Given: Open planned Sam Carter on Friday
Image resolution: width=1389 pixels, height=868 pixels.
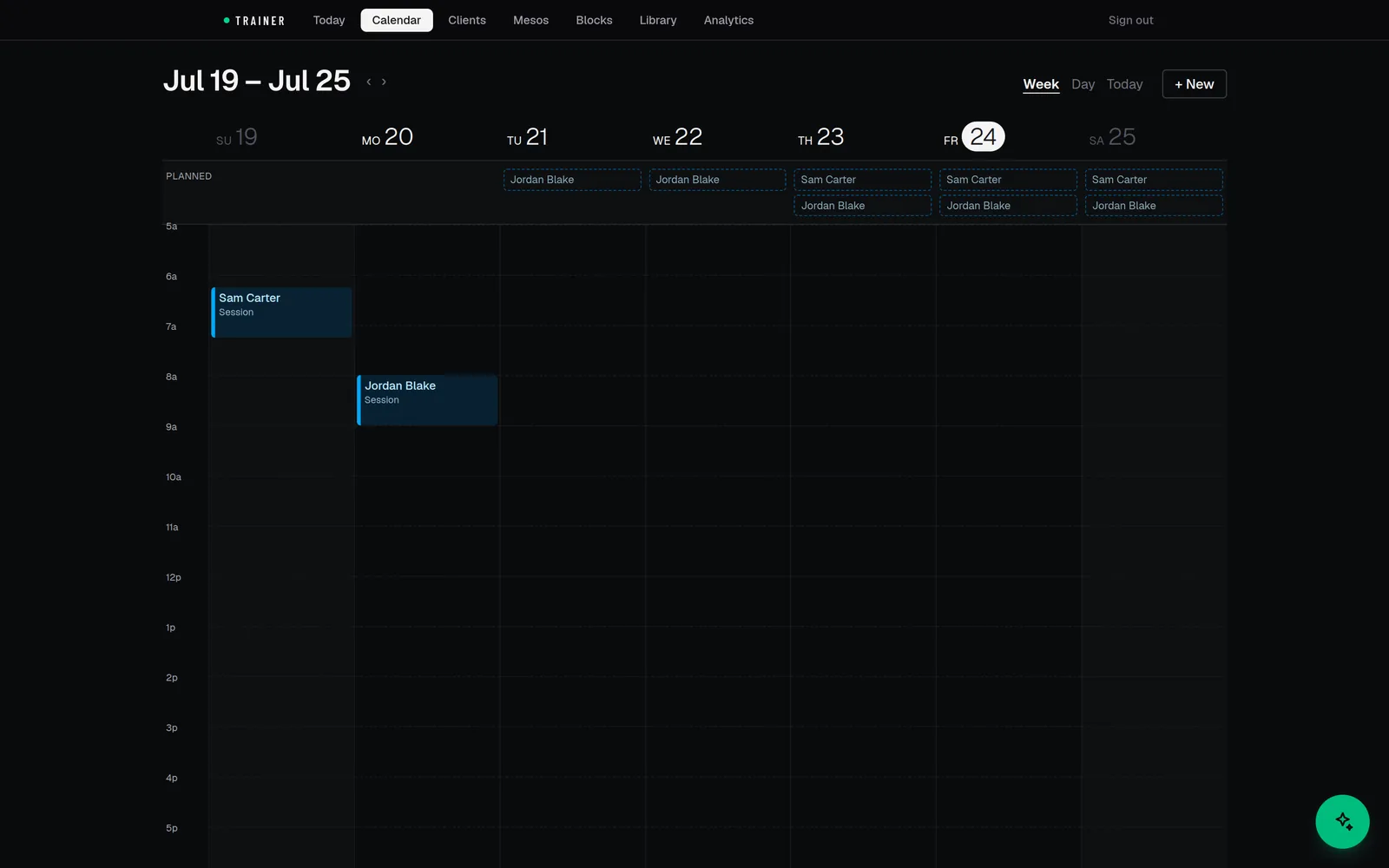Looking at the screenshot, I should (x=1008, y=180).
